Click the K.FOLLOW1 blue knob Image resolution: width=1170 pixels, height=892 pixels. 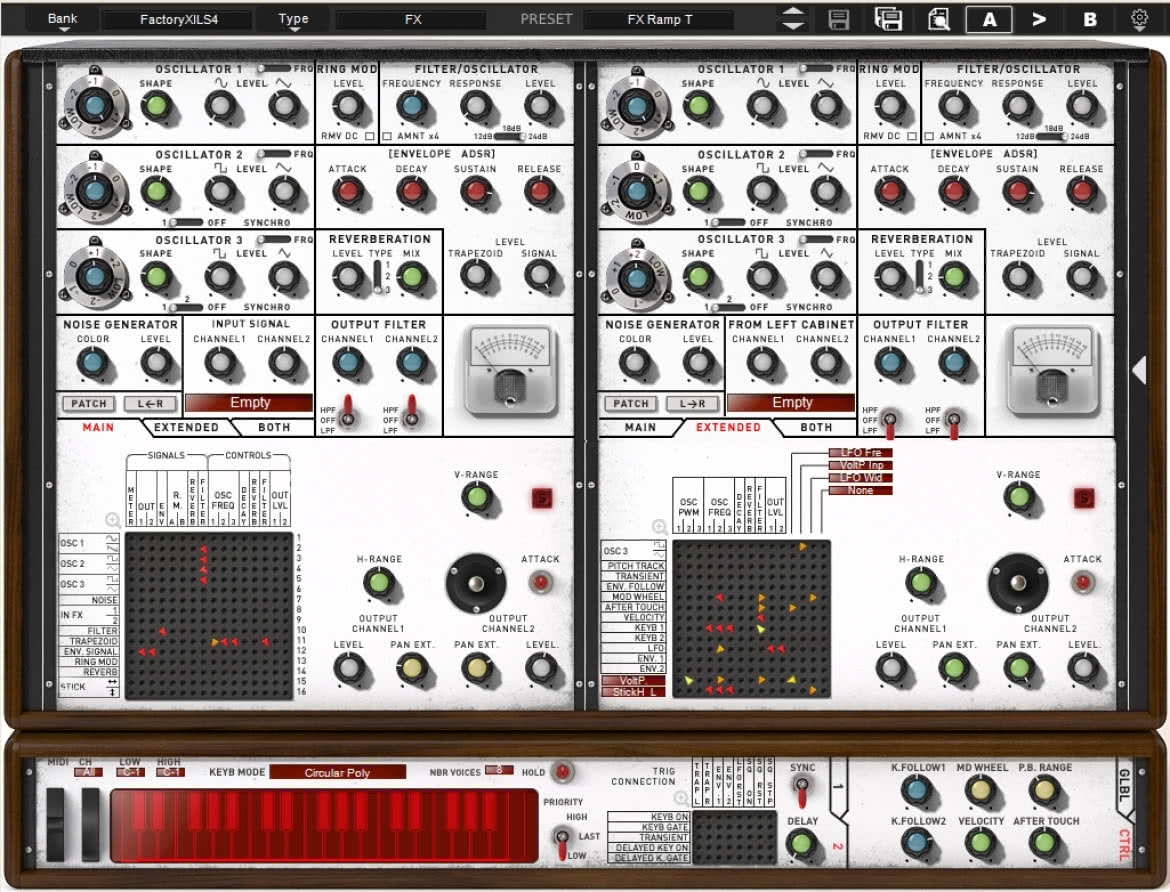point(916,790)
